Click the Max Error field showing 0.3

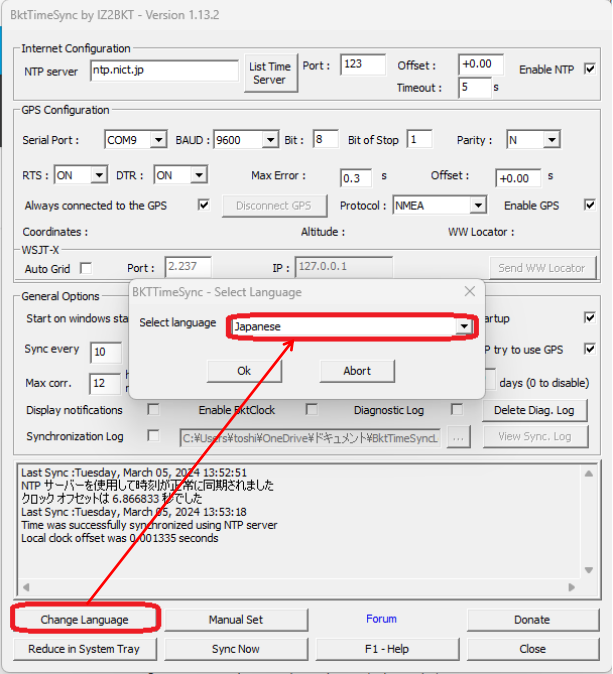tap(356, 178)
